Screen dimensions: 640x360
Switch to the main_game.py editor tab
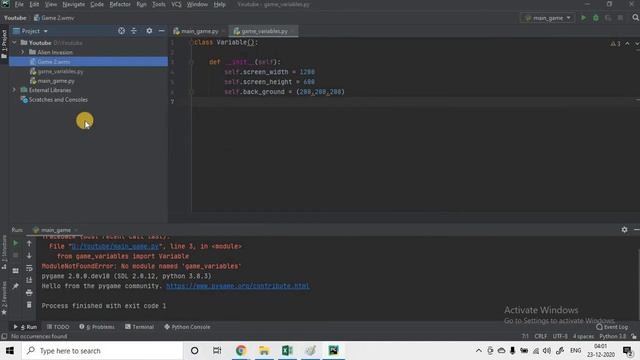199,31
